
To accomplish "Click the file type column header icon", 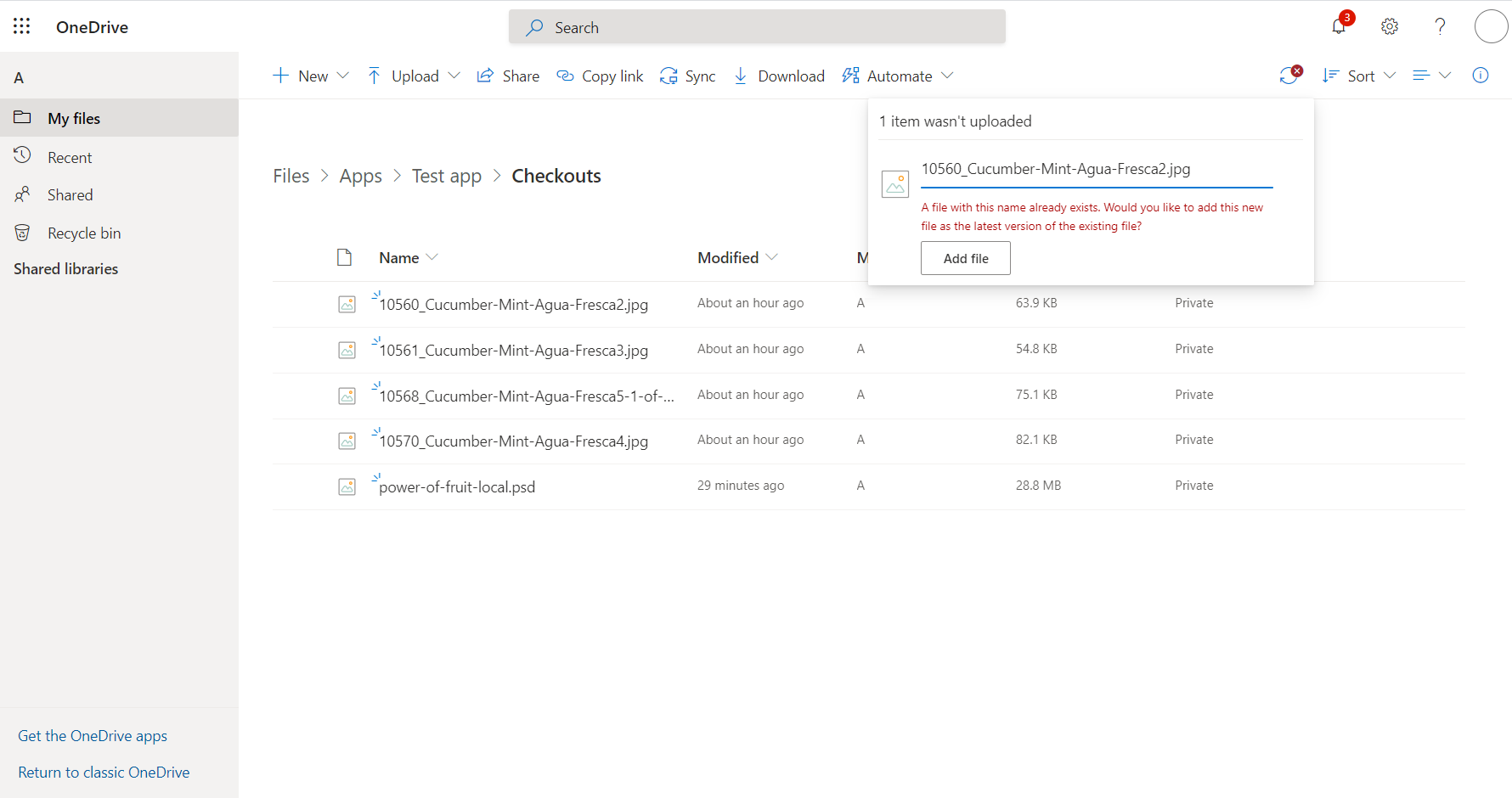I will click(x=344, y=257).
